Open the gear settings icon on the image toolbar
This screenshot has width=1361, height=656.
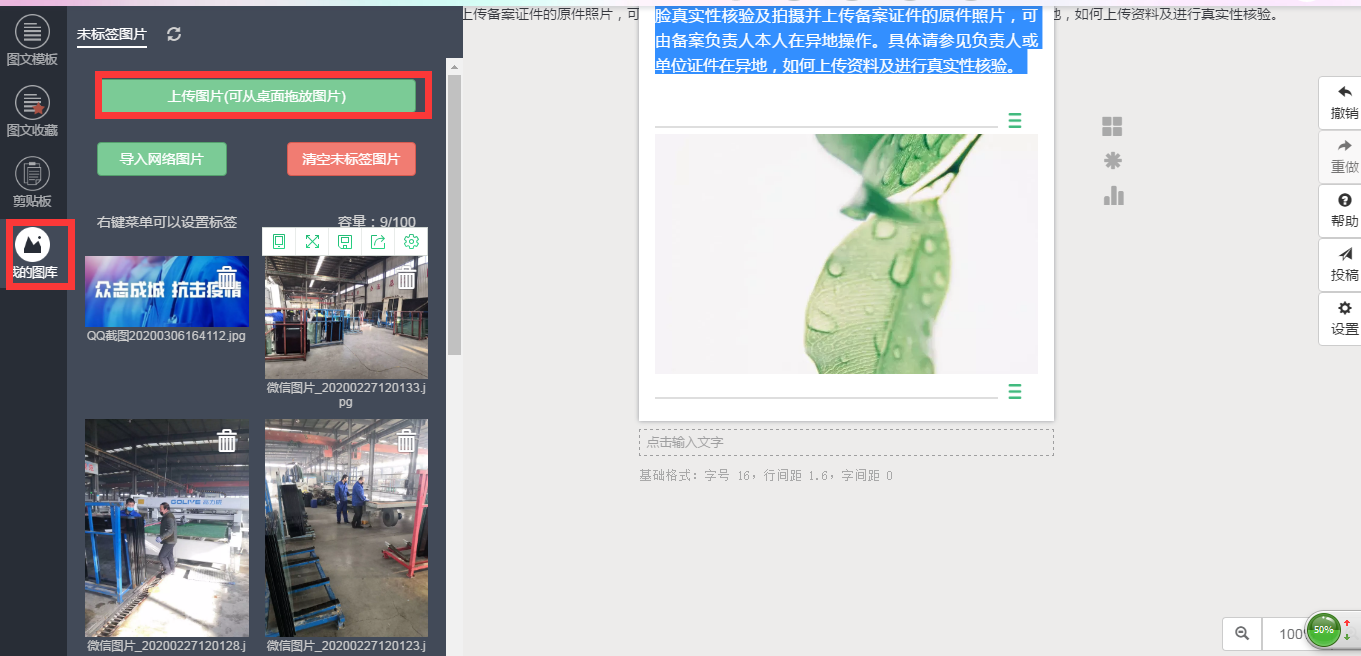click(x=410, y=241)
